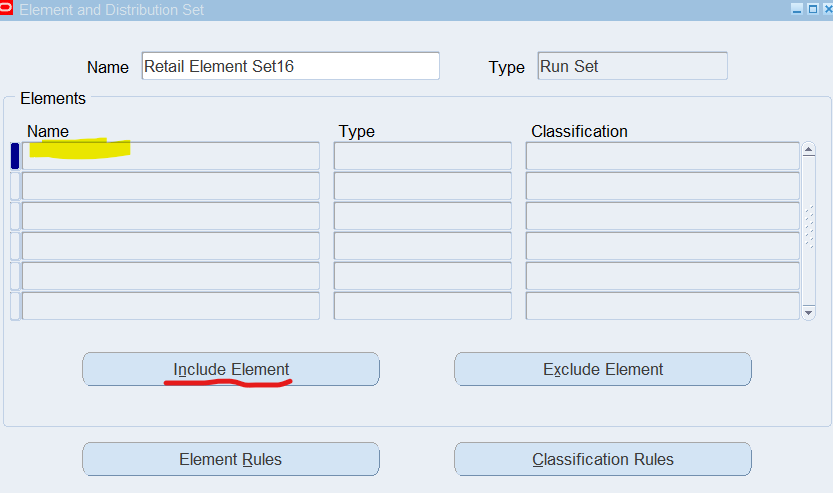Screen dimensions: 833x493
Task: Click the scroll down arrow in Elements list
Action: click(808, 312)
